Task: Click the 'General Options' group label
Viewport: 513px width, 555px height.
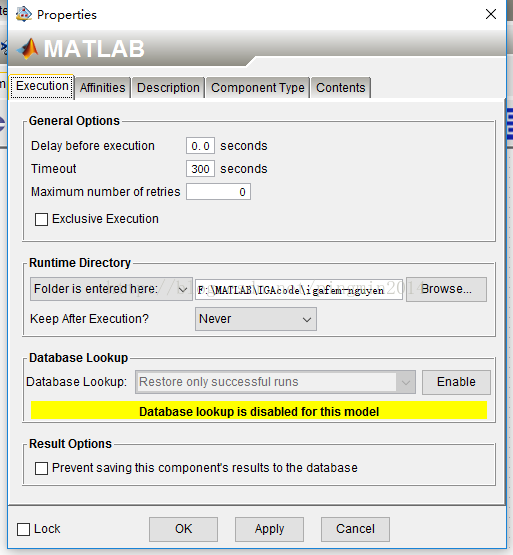Action: (74, 121)
